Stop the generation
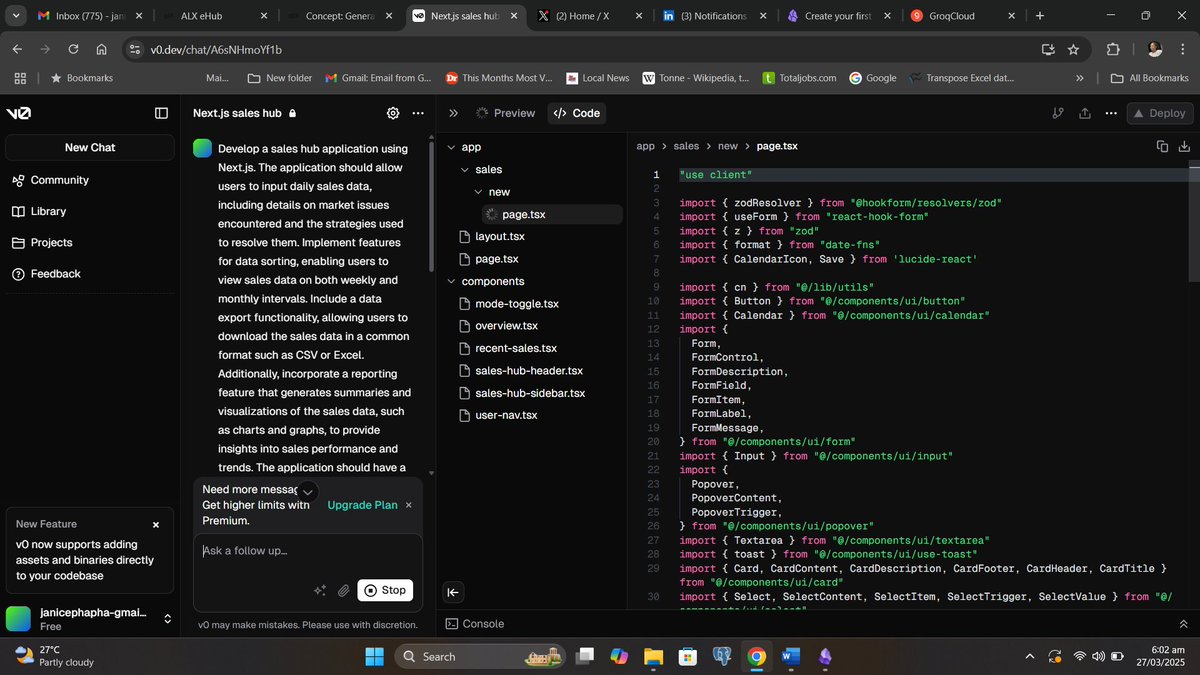The height and width of the screenshot is (675, 1200). tap(385, 590)
